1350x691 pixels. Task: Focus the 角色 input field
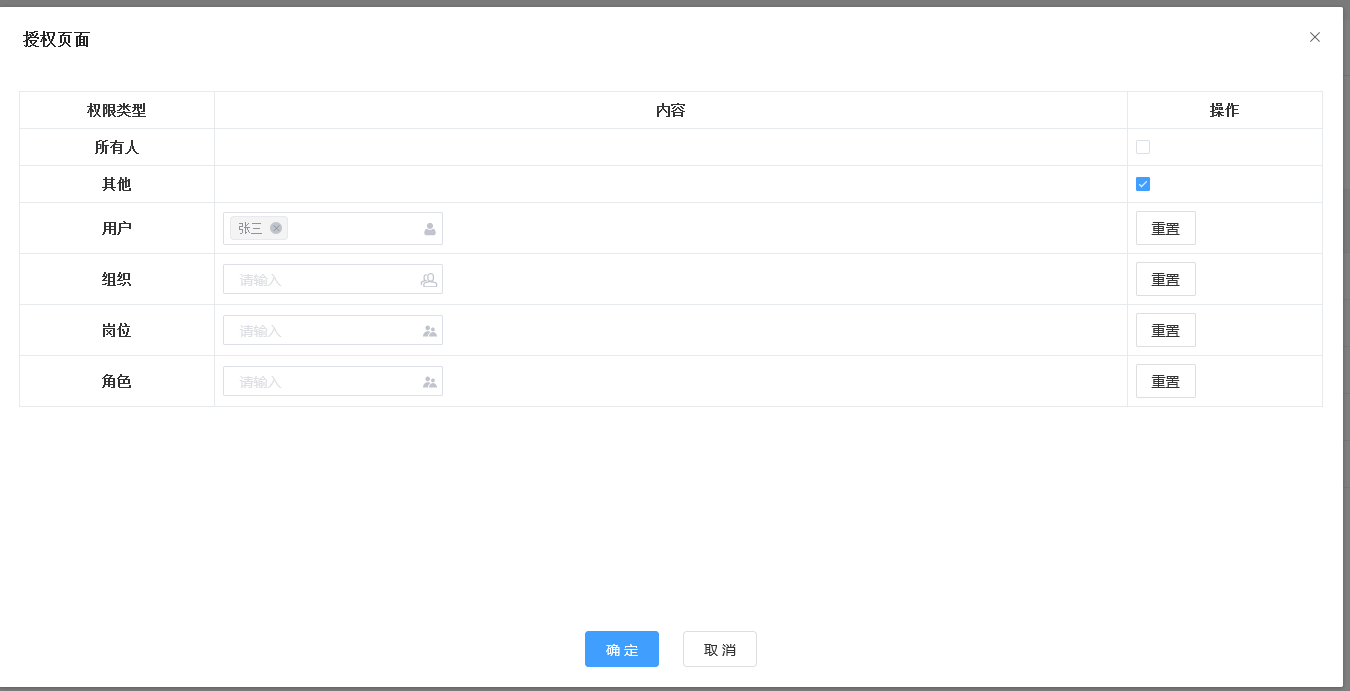point(333,381)
